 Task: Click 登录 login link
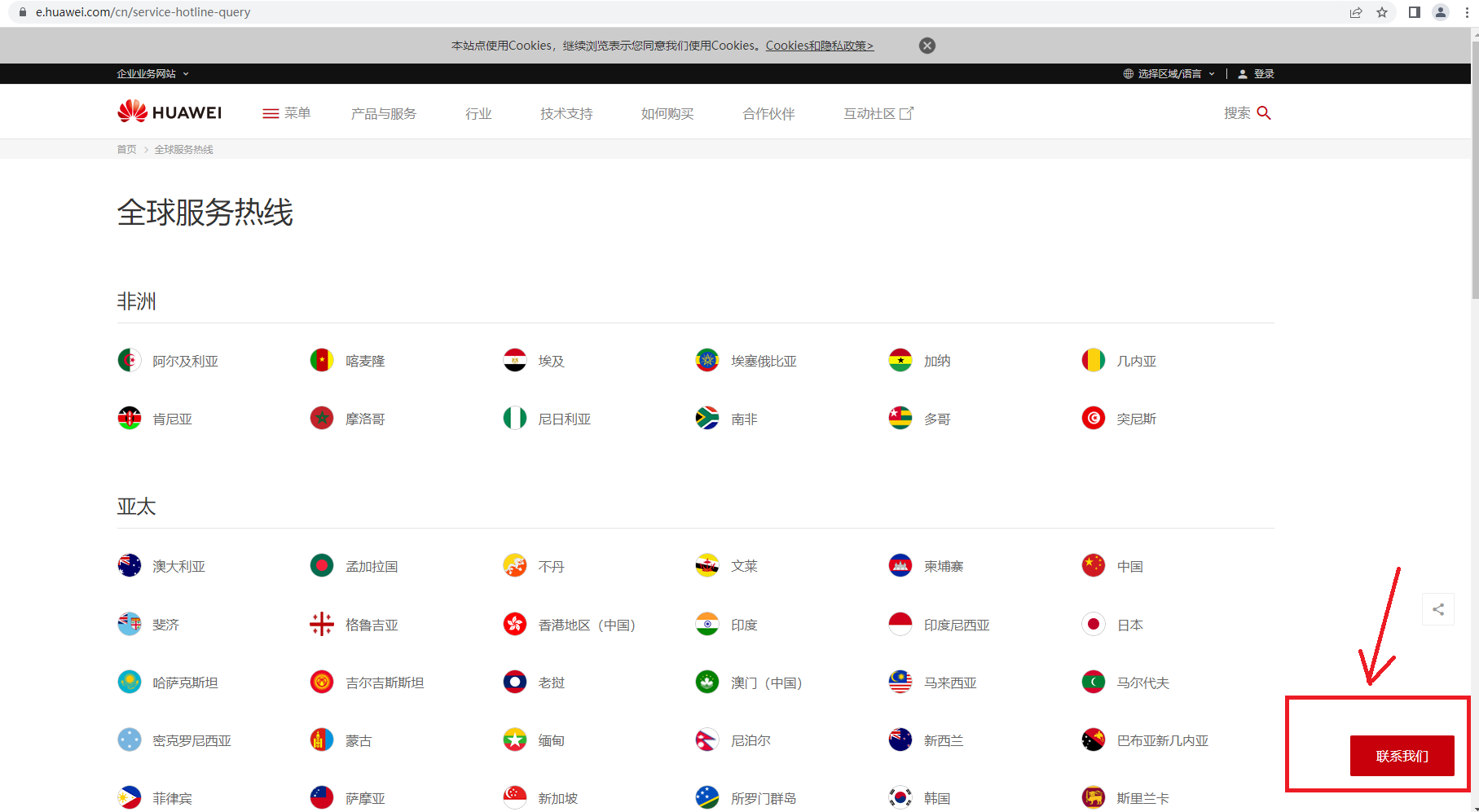tap(1257, 73)
